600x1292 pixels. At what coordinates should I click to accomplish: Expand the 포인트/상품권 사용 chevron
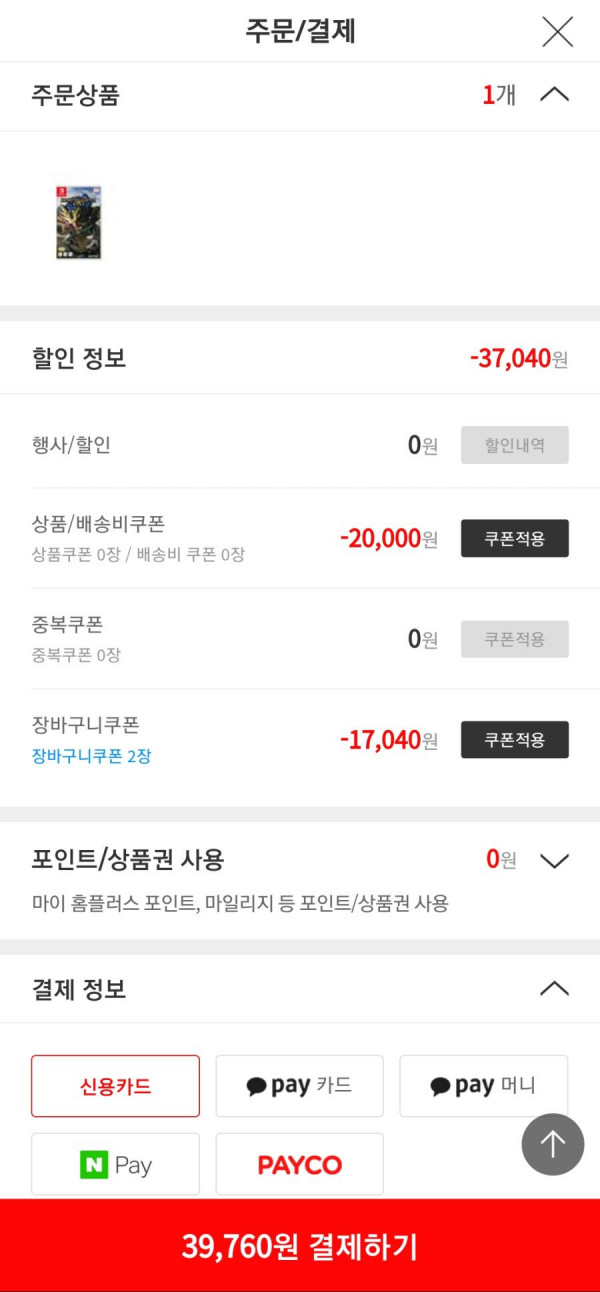point(554,860)
